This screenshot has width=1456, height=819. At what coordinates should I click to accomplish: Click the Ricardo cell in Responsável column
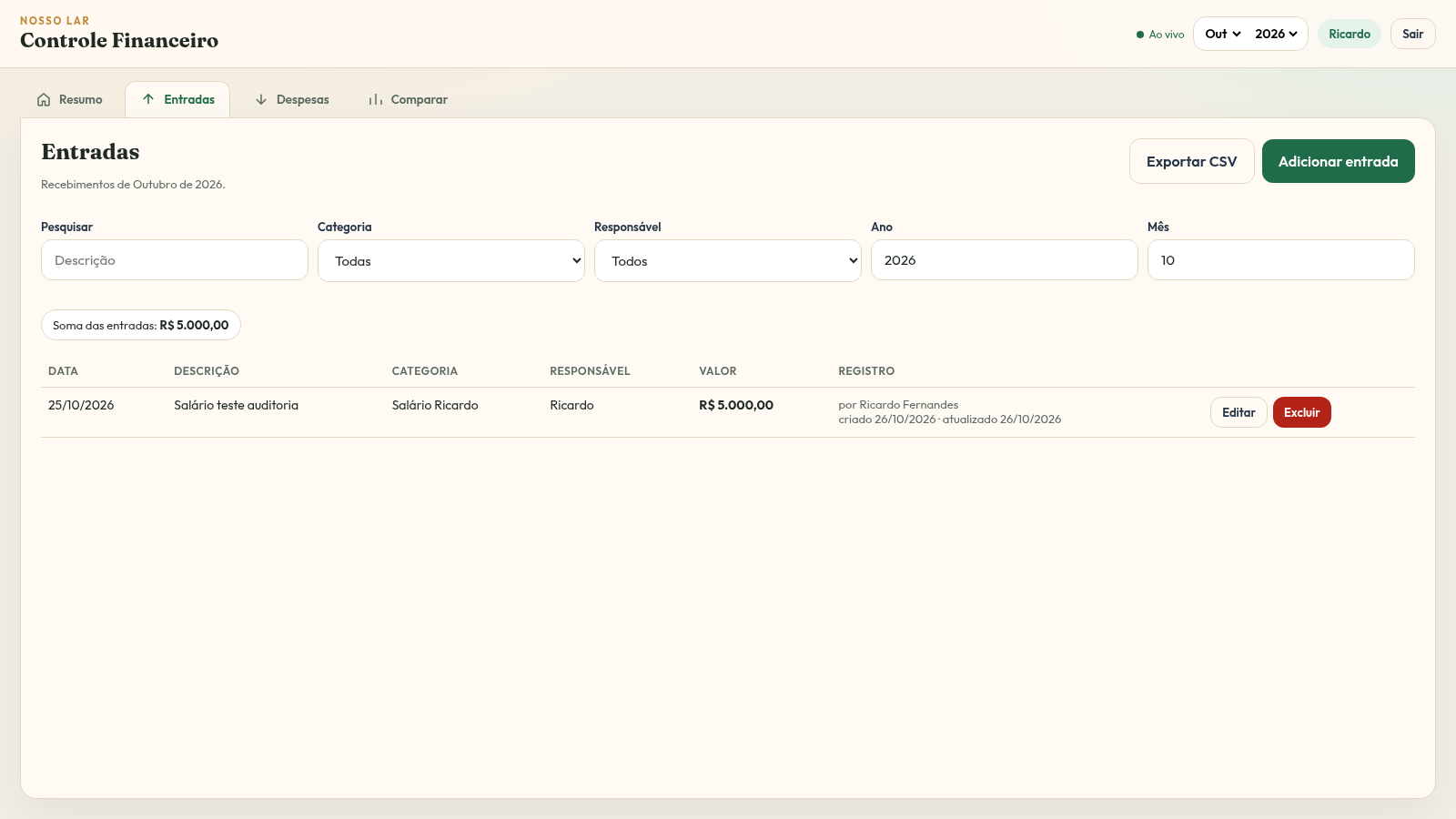[571, 405]
